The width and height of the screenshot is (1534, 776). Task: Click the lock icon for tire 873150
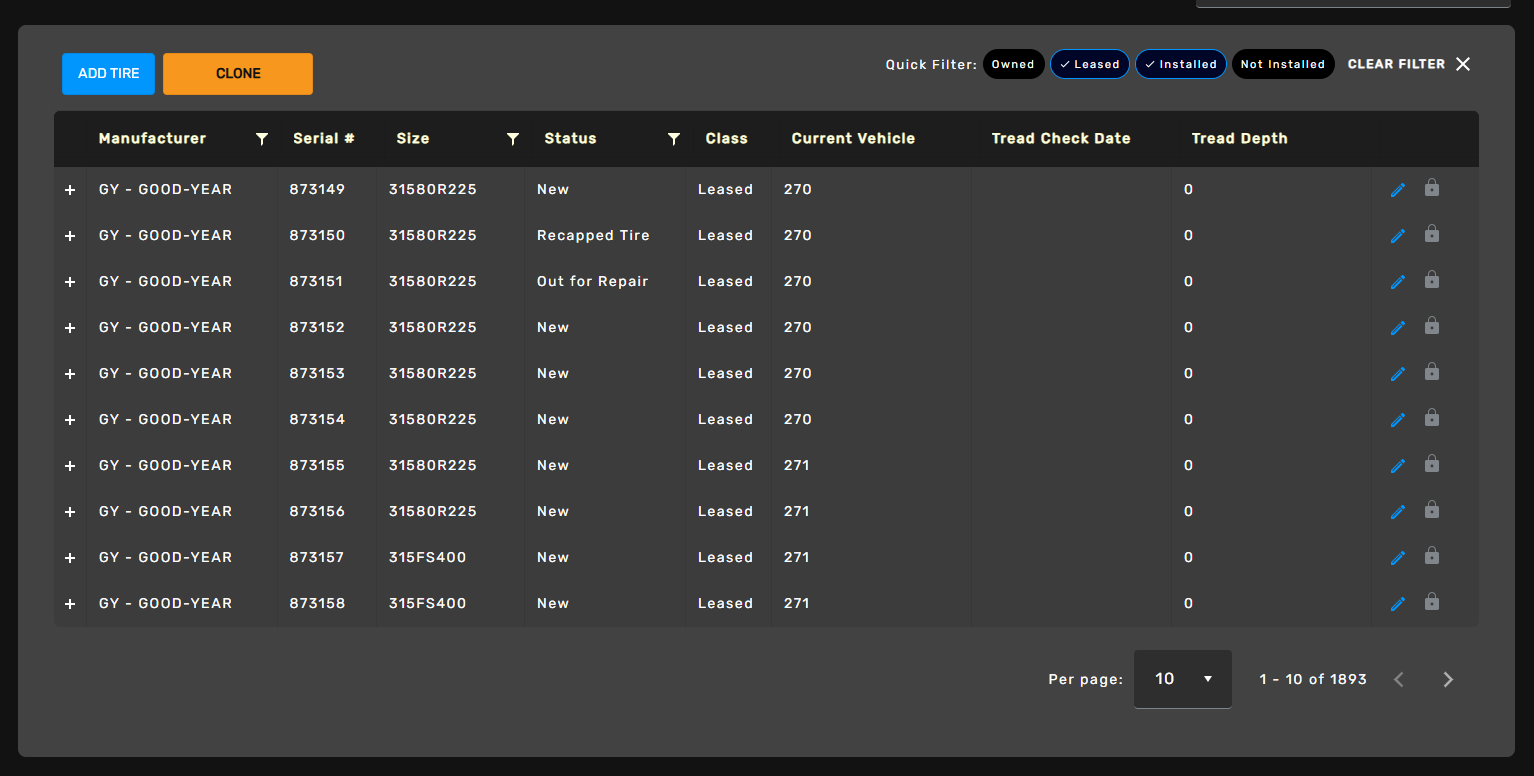[1431, 234]
